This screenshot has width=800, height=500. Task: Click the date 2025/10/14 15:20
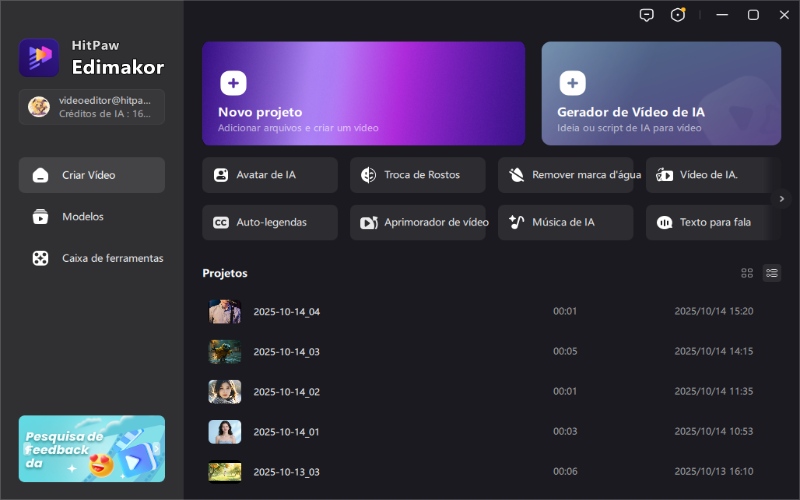(x=714, y=311)
